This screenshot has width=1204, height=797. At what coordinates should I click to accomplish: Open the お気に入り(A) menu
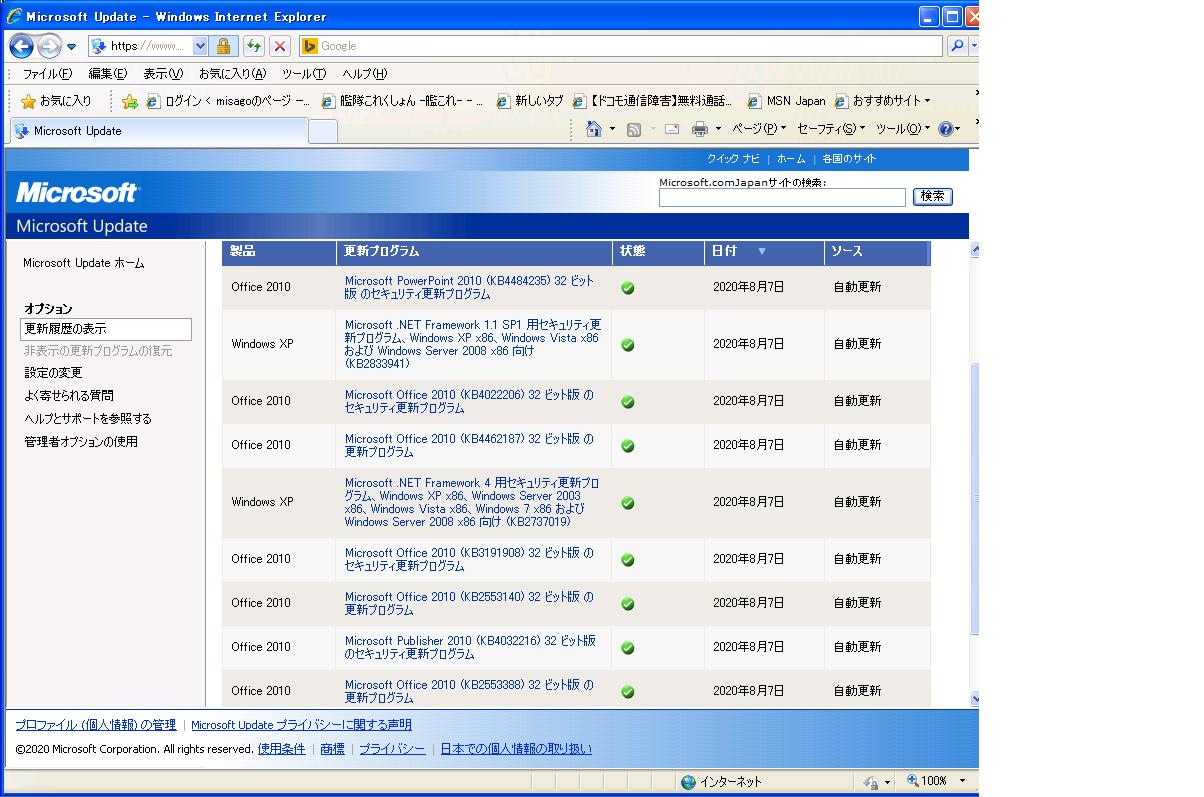232,74
